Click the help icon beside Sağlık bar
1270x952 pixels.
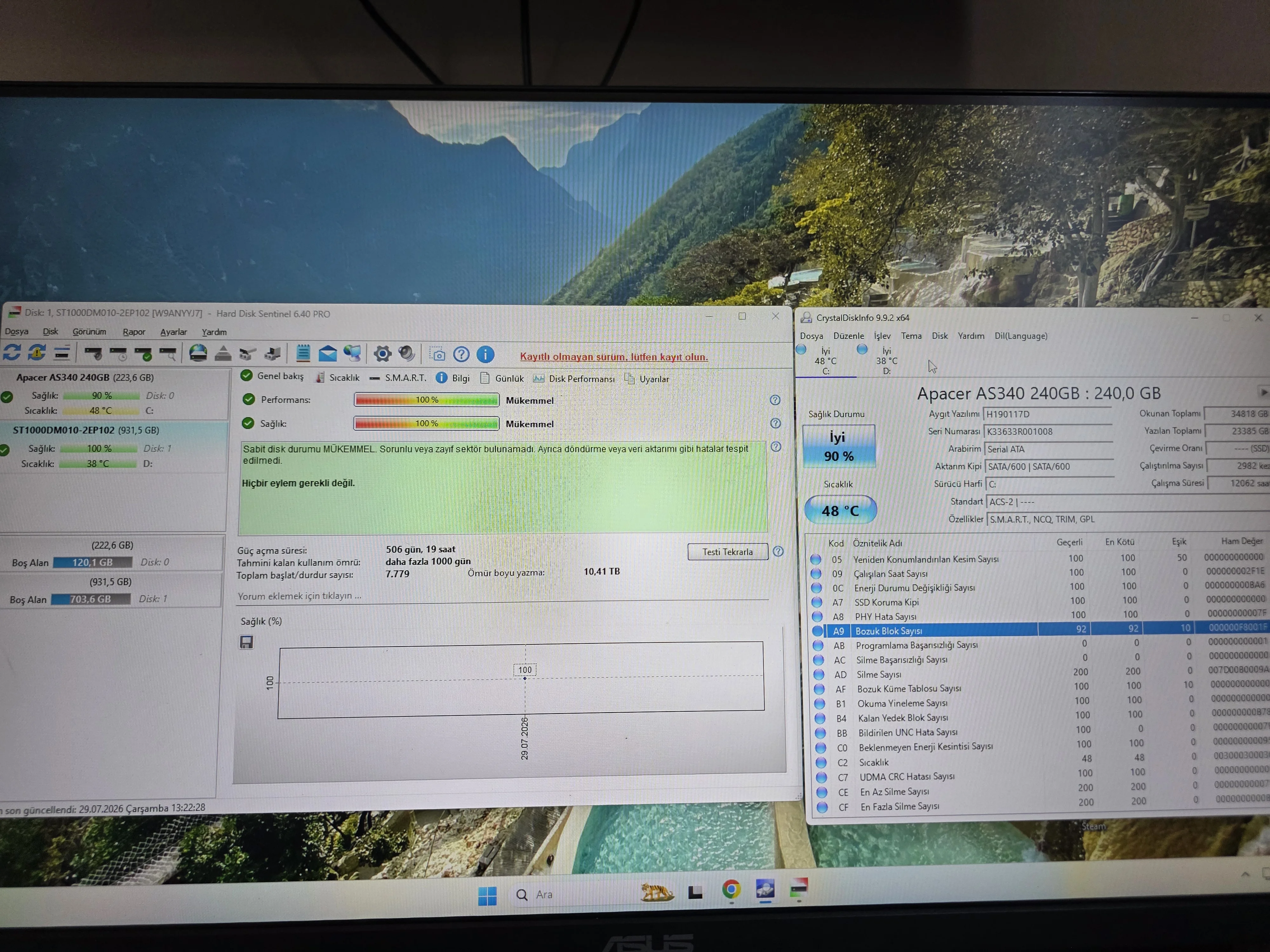coord(775,424)
